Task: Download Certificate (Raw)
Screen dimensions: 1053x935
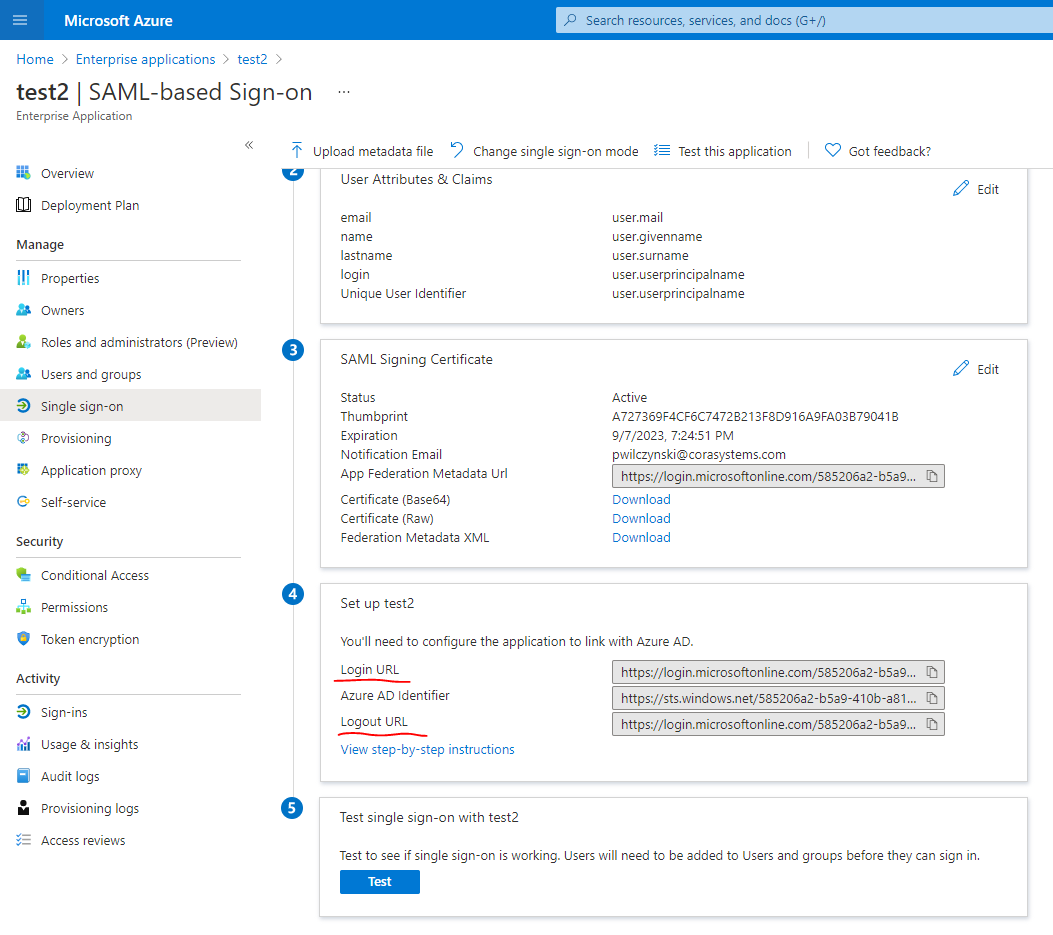Action: [641, 519]
